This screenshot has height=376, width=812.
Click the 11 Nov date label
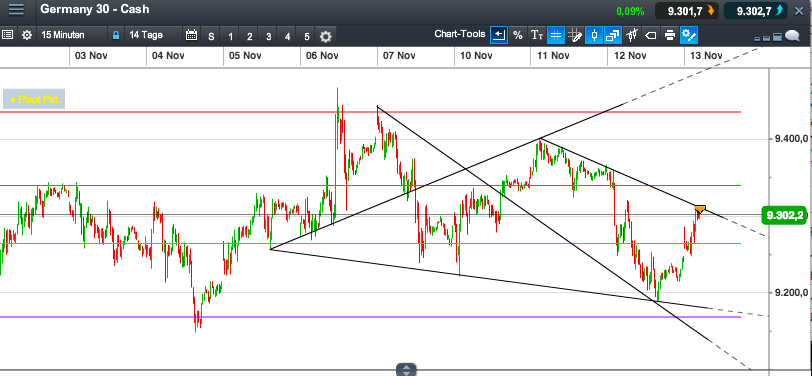[553, 55]
